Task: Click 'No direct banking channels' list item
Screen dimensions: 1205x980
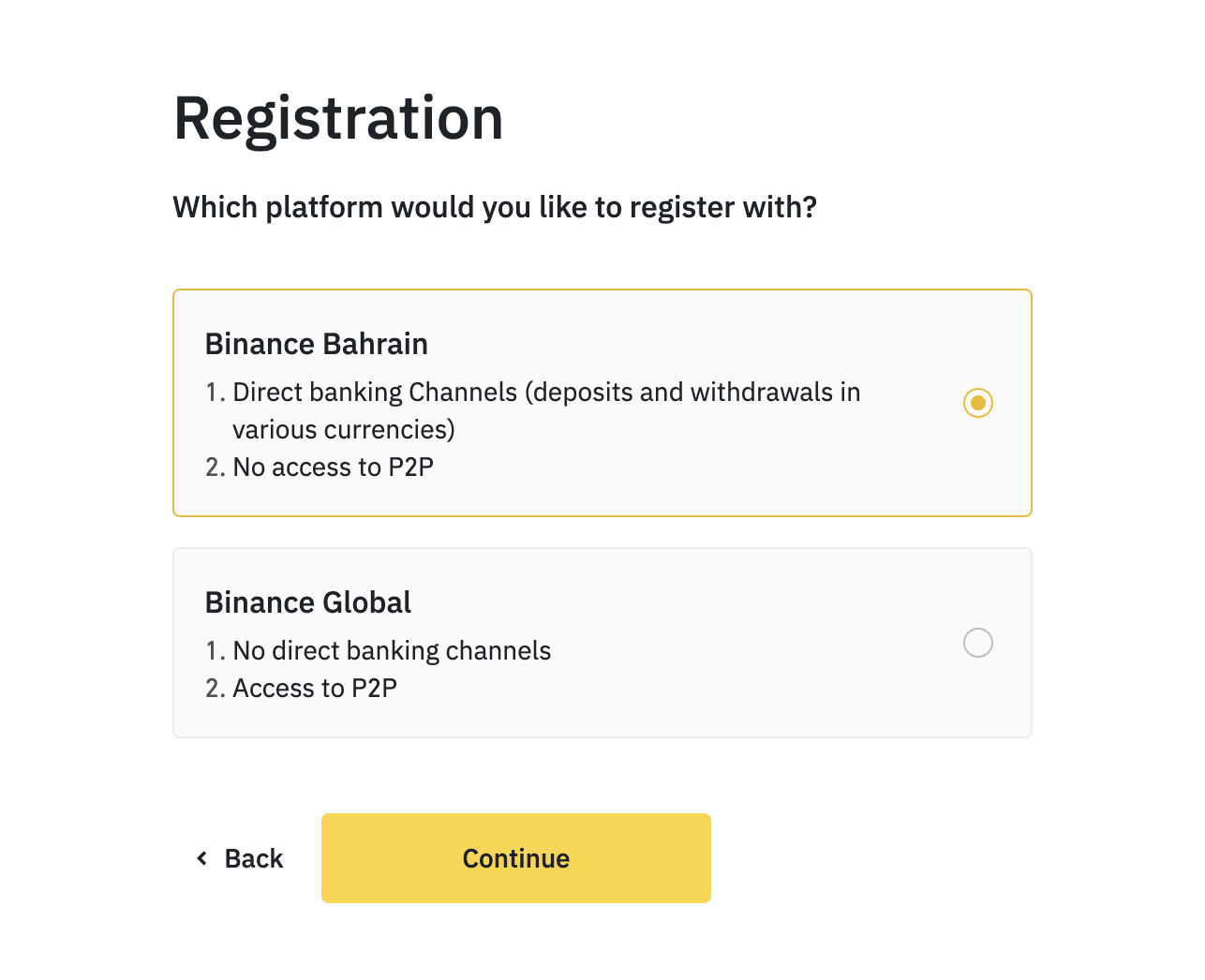Action: (x=392, y=650)
